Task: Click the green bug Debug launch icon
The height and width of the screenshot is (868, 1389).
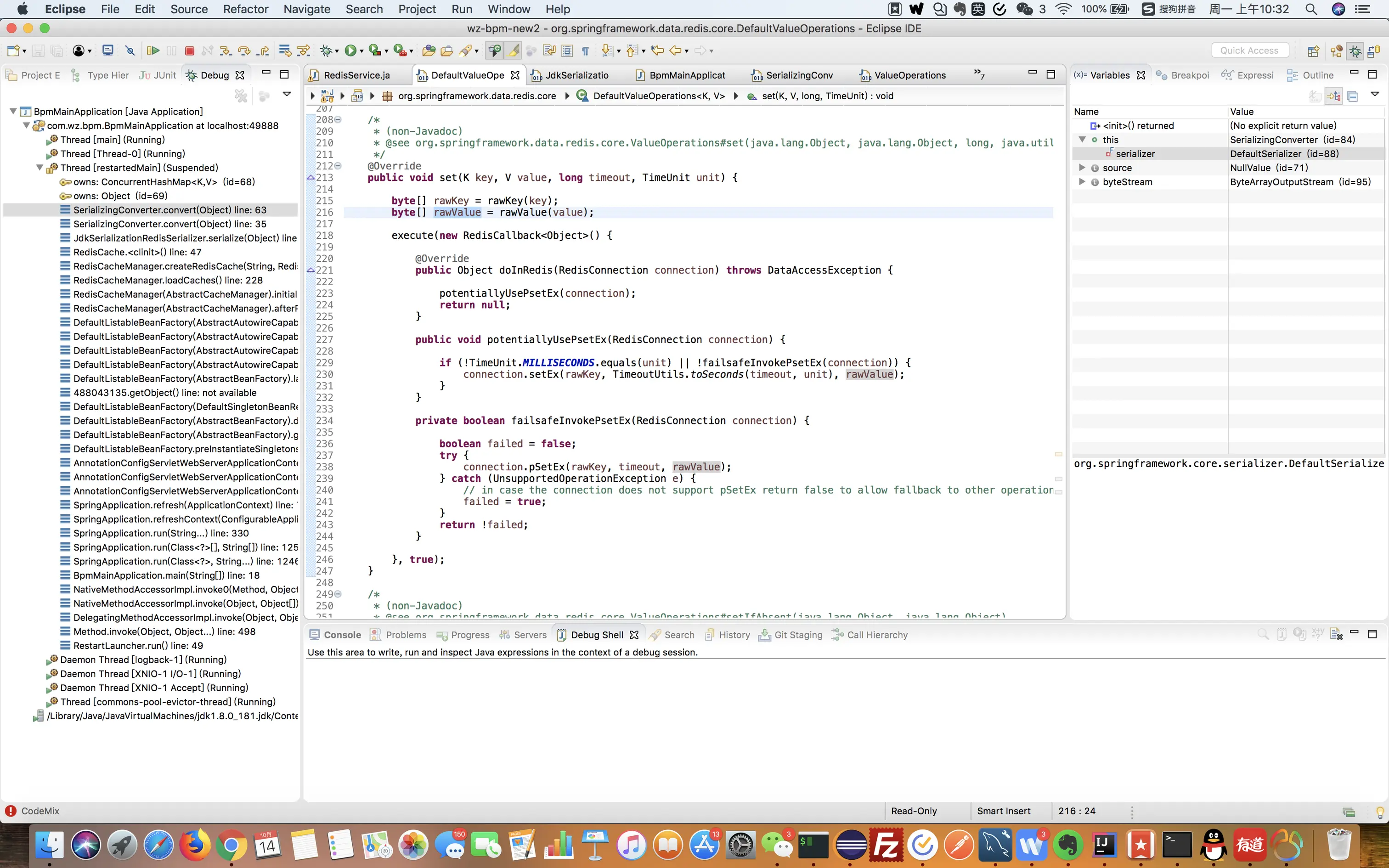Action: pos(326,51)
